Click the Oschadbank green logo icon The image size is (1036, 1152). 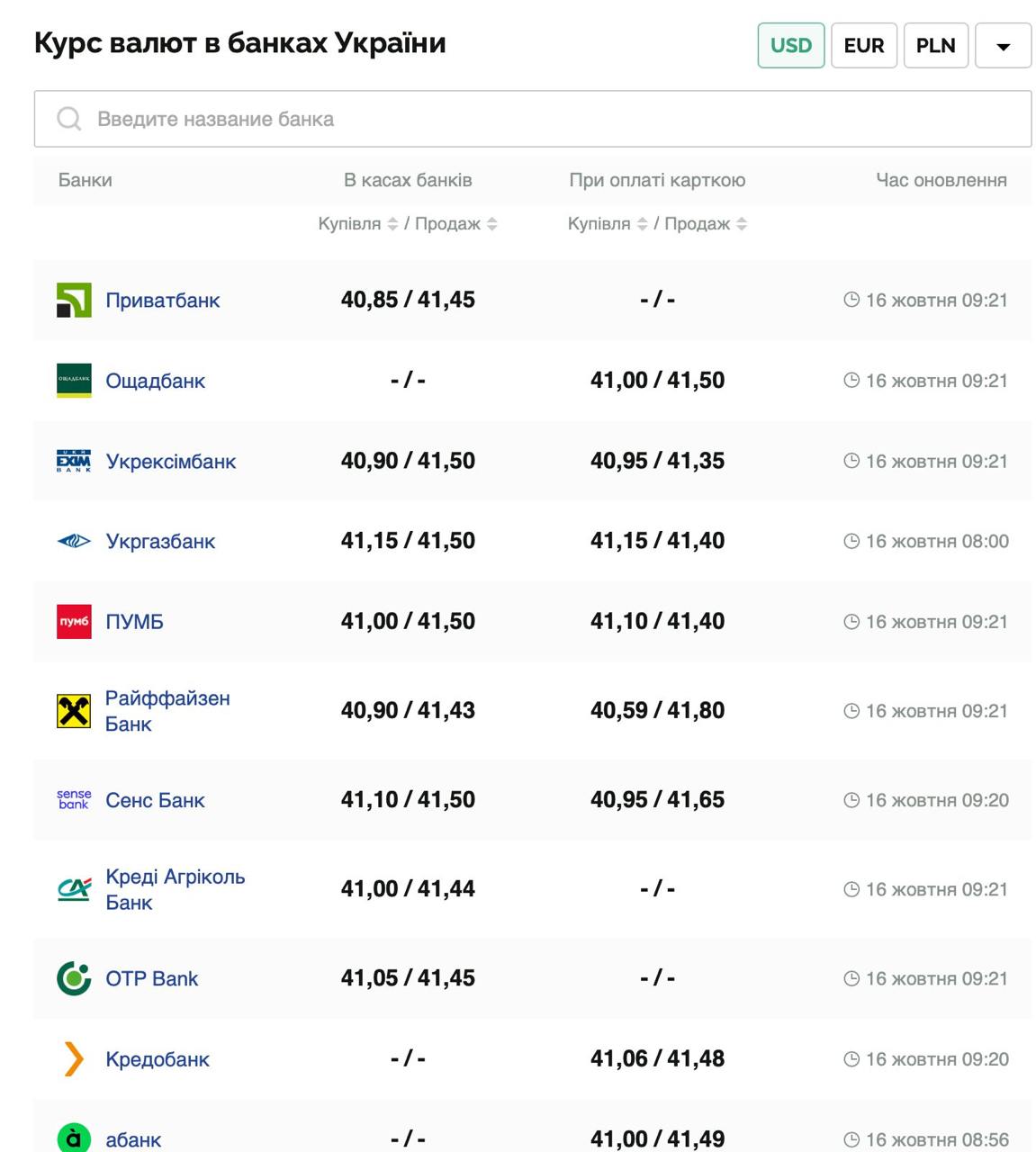(74, 381)
